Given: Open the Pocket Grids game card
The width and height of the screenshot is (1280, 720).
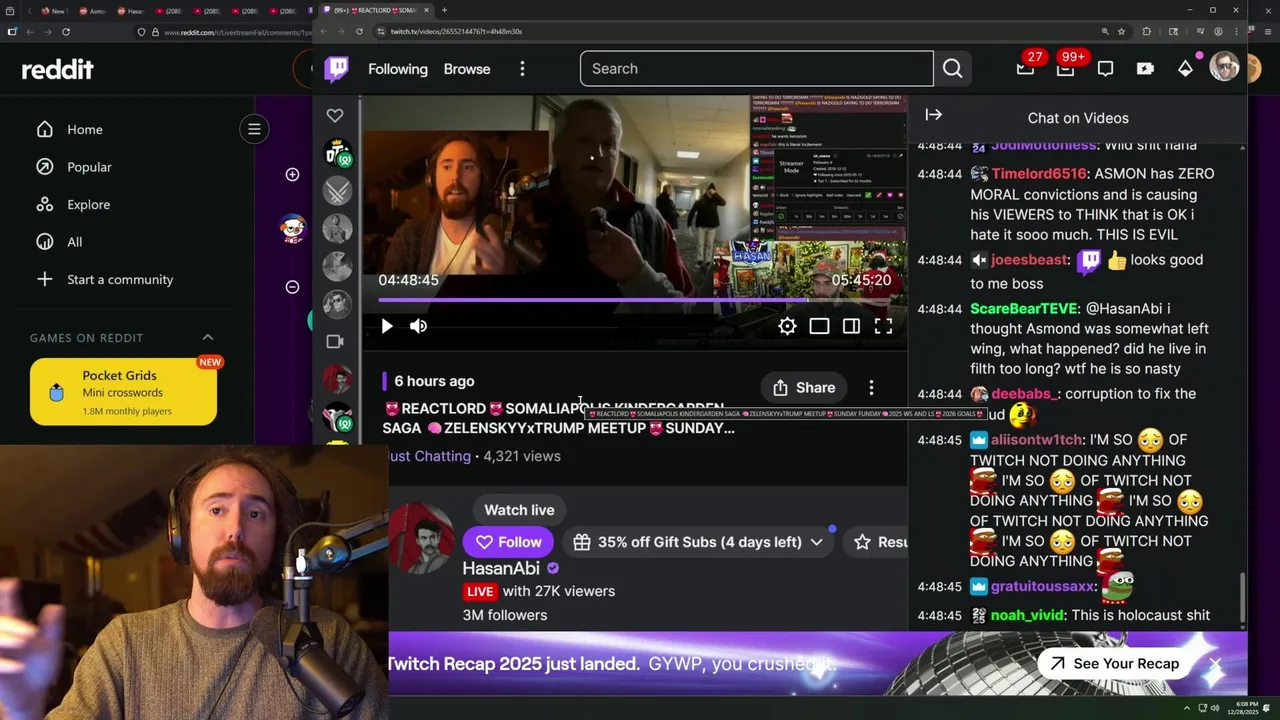Looking at the screenshot, I should 123,392.
